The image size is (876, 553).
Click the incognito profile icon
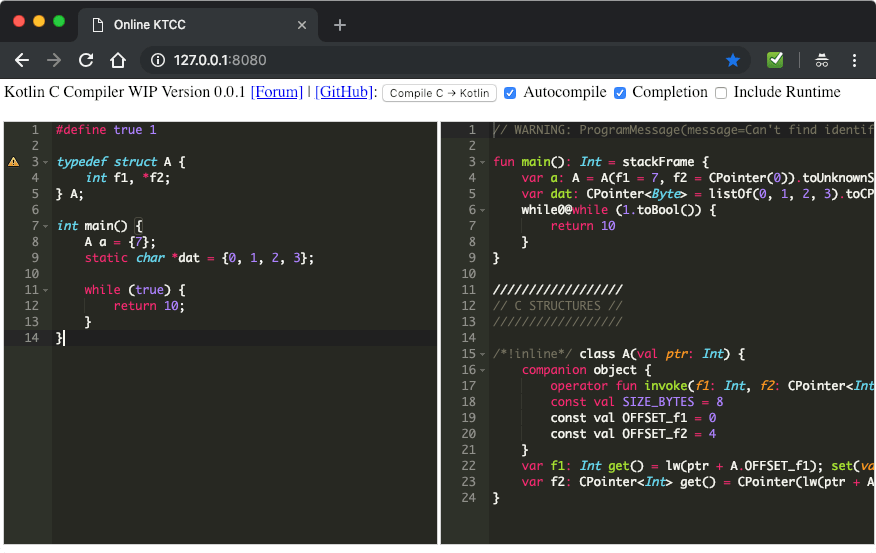pyautogui.click(x=822, y=60)
